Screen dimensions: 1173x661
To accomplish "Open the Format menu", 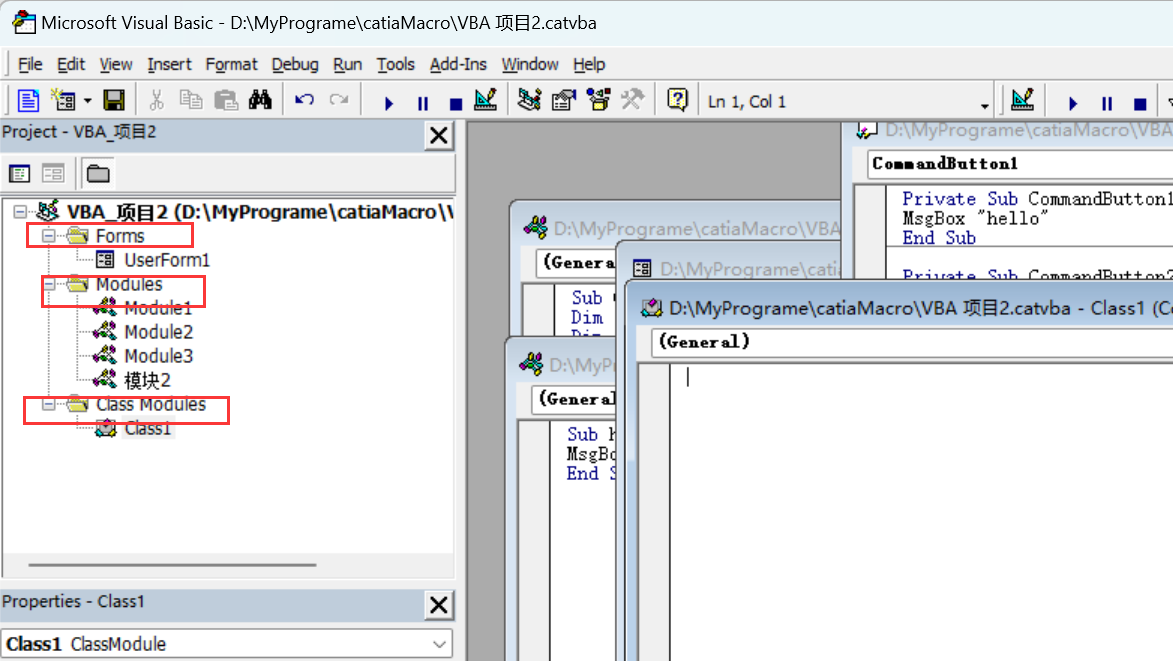I will (231, 64).
